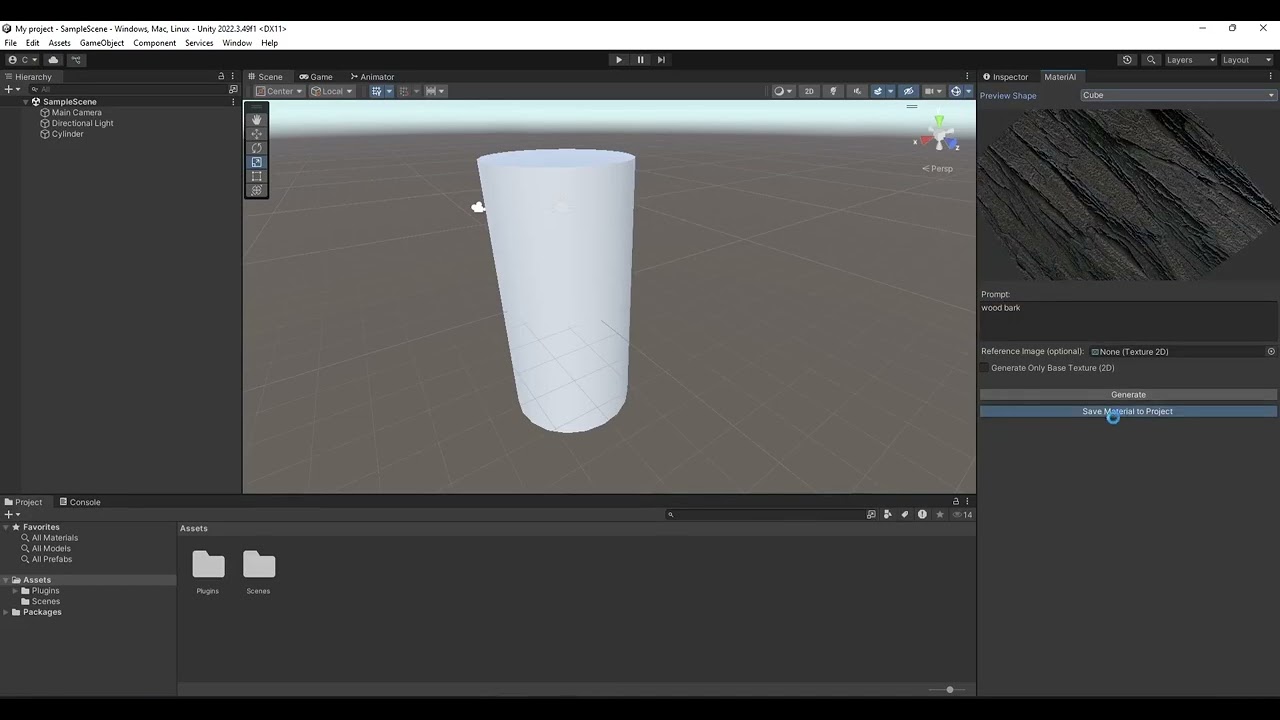Open Preview Shape Cube dropdown

pyautogui.click(x=1178, y=95)
